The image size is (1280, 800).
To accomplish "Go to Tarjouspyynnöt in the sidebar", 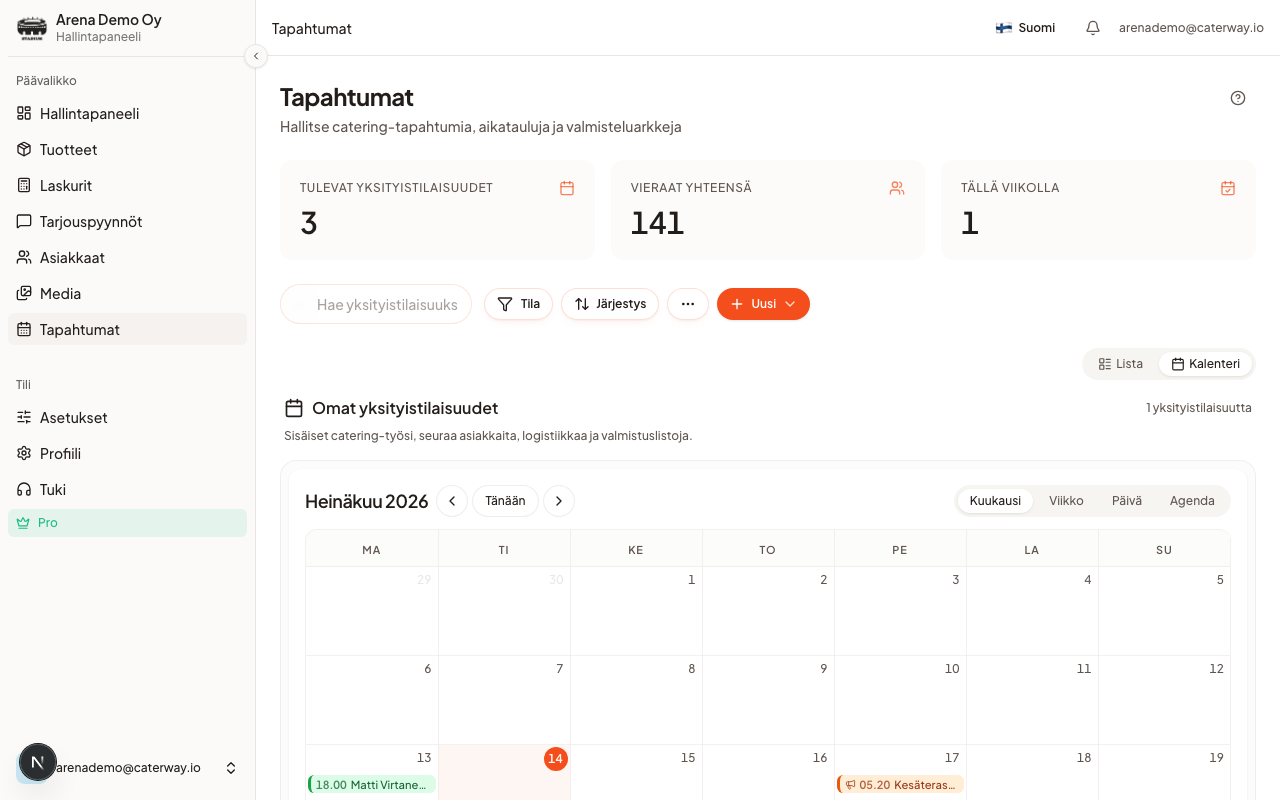I will pyautogui.click(x=128, y=222).
